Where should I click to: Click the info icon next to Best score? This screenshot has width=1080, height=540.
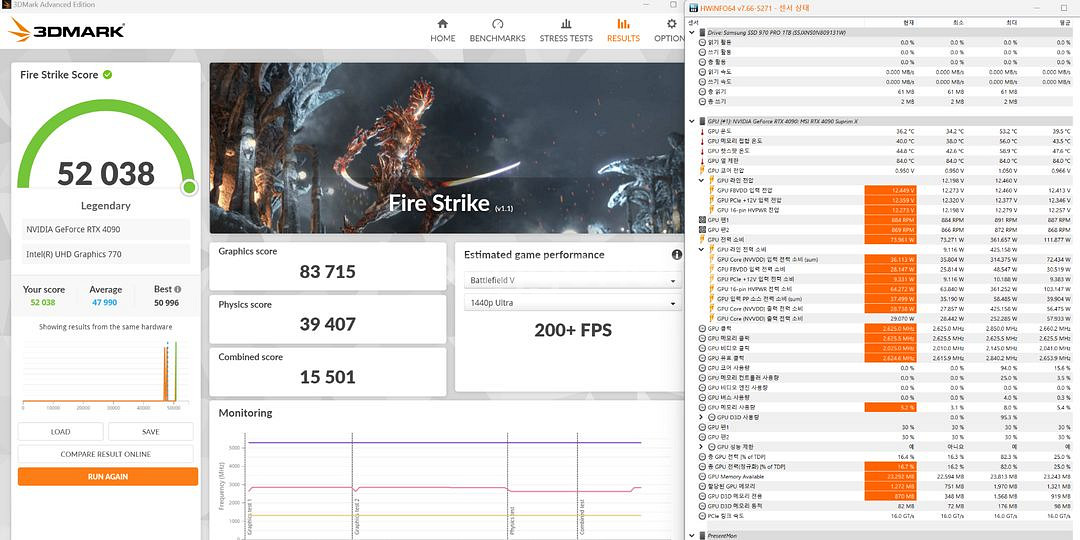pyautogui.click(x=178, y=289)
